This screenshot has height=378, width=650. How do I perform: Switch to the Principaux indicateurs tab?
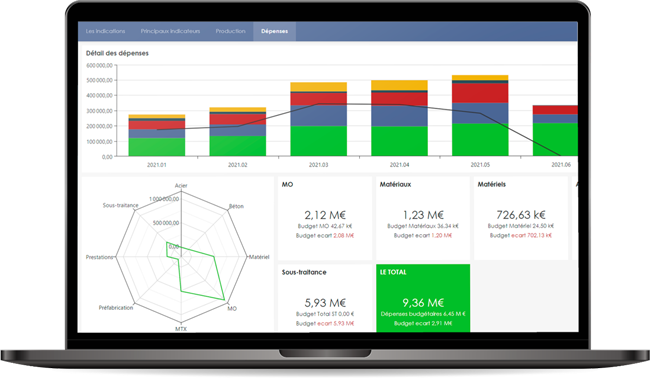pos(170,31)
